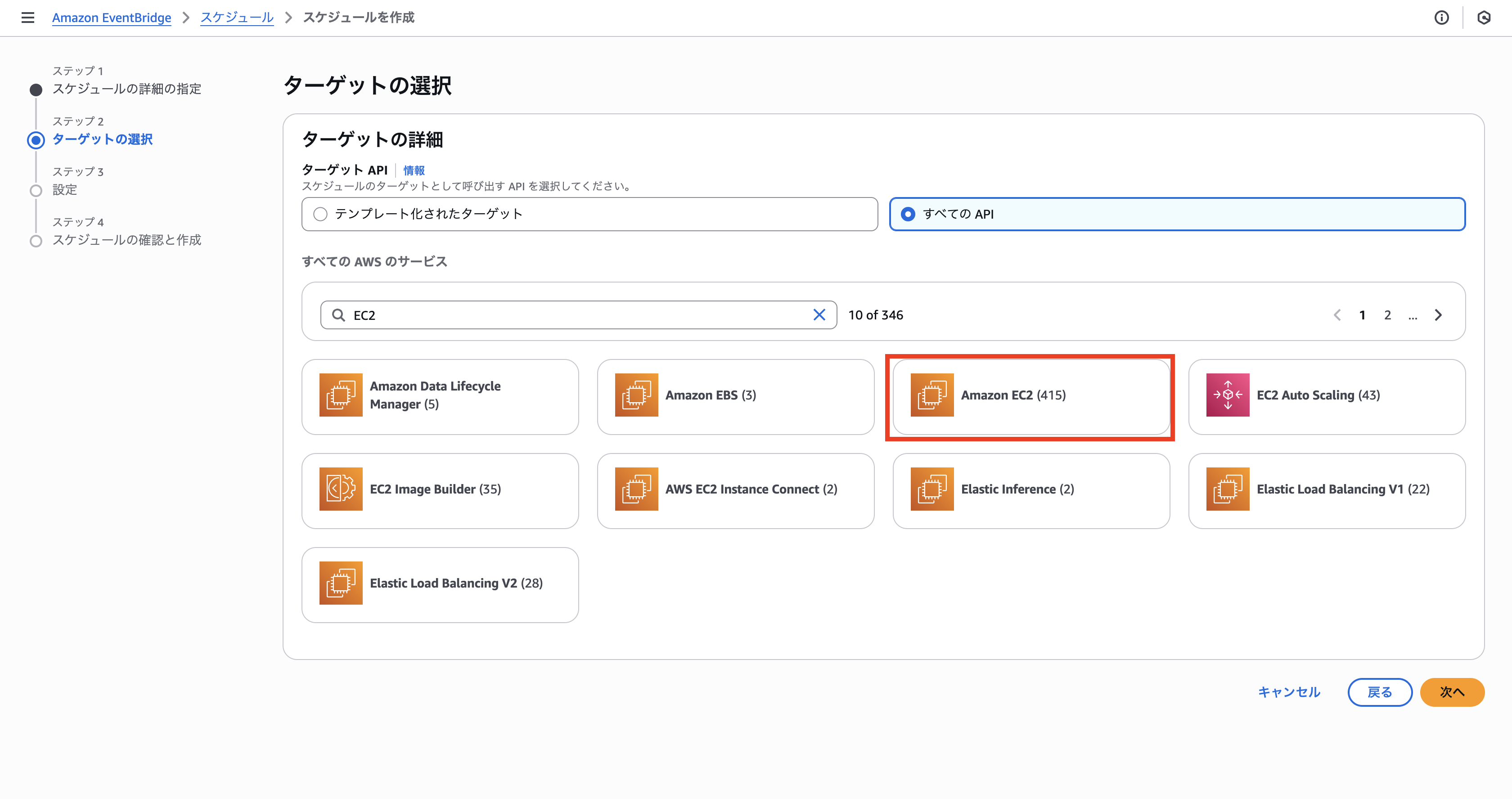Click the 次へ button

tap(1452, 692)
